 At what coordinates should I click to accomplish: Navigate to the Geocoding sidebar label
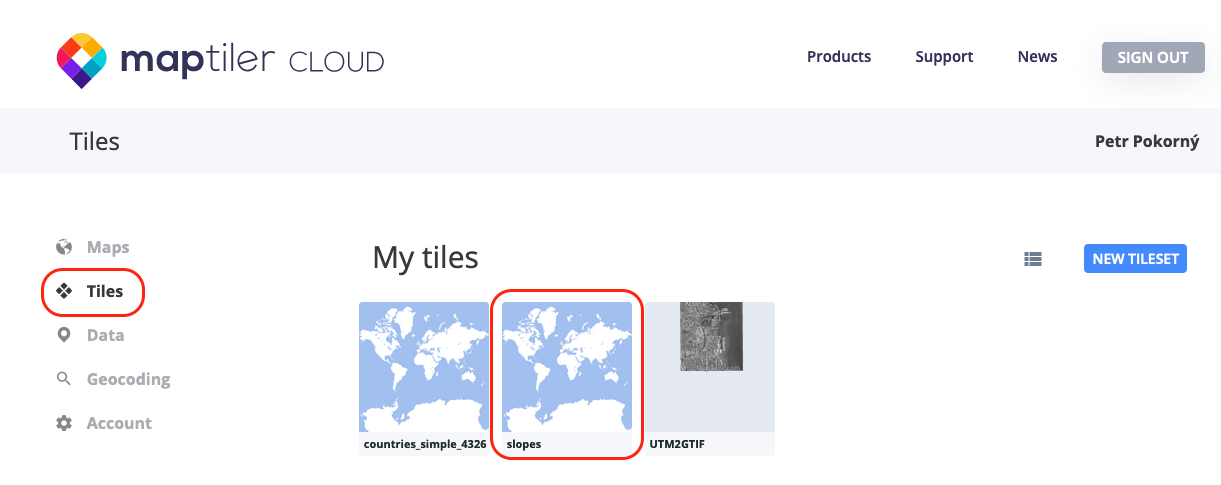pos(128,379)
